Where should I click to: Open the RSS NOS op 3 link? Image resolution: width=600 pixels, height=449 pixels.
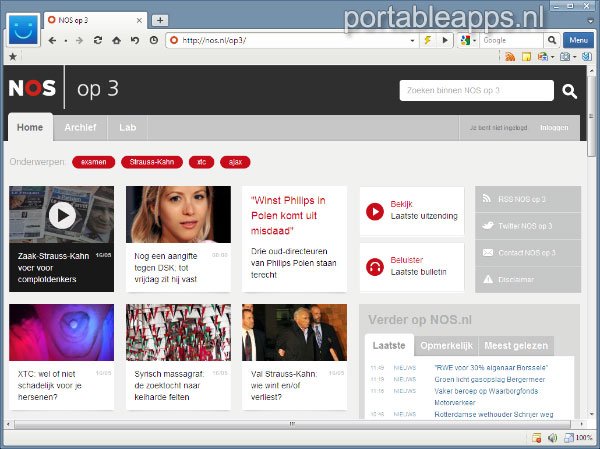click(x=528, y=199)
